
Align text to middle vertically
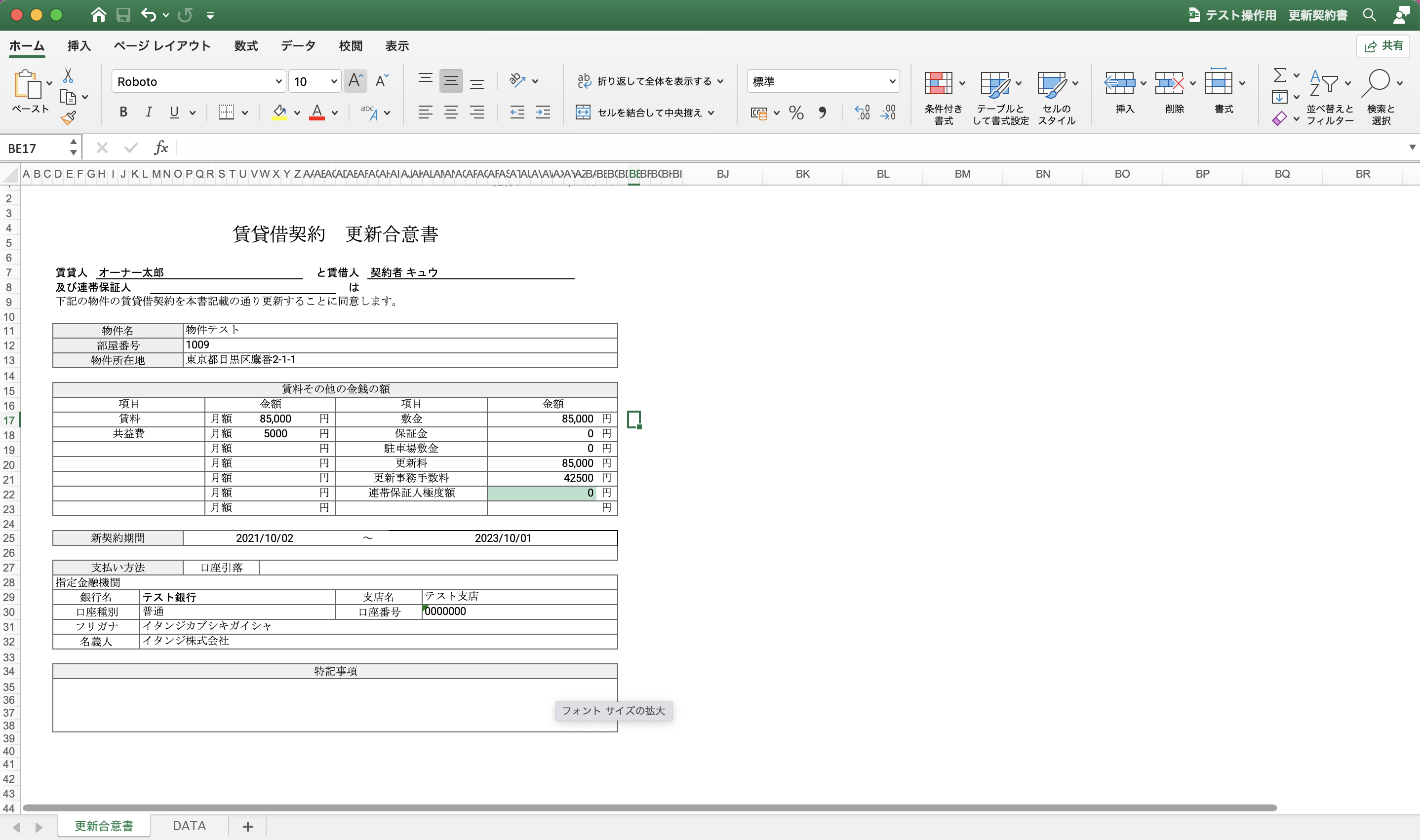(x=451, y=81)
